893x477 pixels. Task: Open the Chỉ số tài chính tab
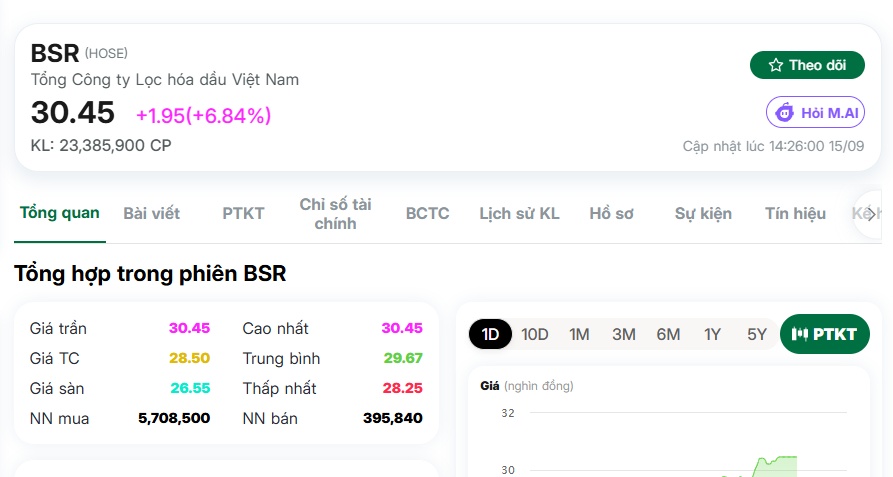(335, 213)
